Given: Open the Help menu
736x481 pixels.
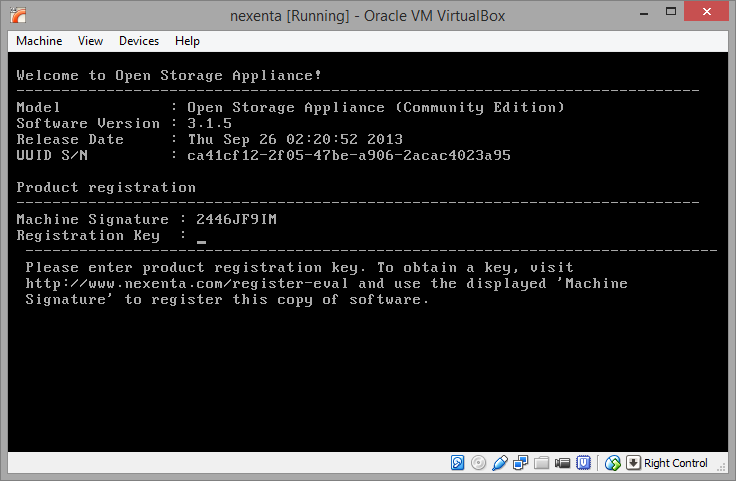Looking at the screenshot, I should (x=187, y=41).
